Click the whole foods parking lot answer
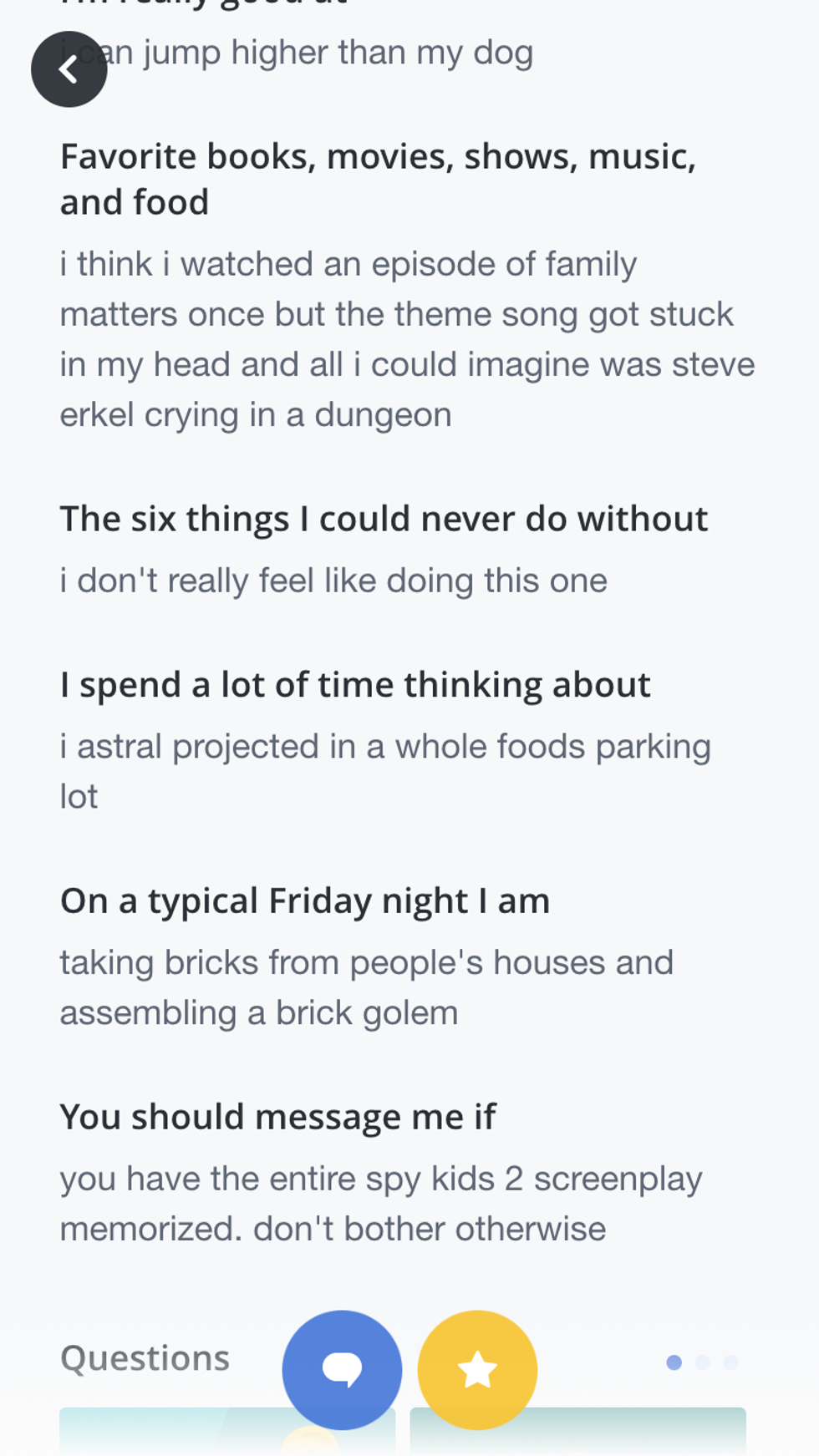Image resolution: width=819 pixels, height=1456 pixels. 385,770
